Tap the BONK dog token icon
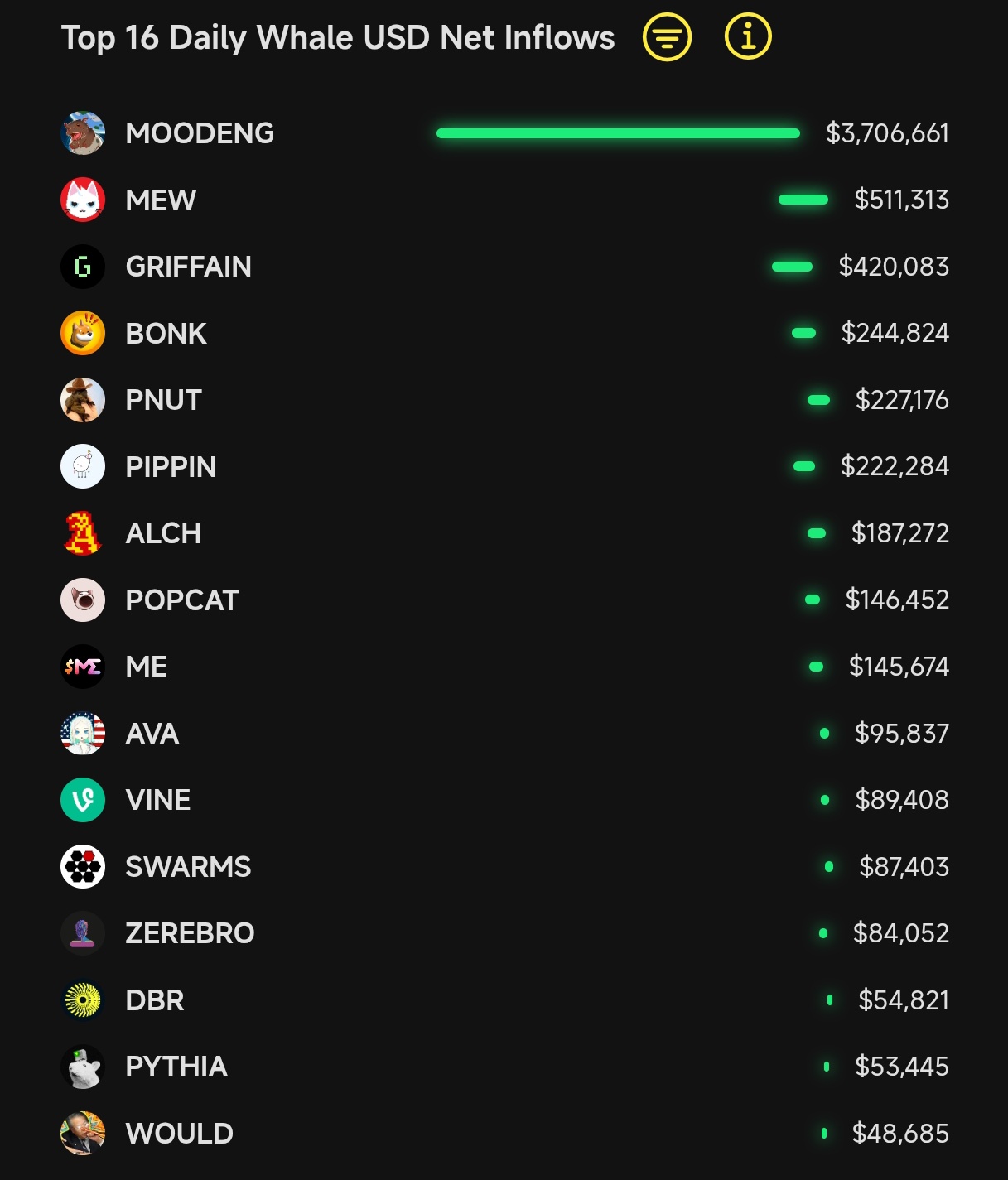 tap(83, 334)
